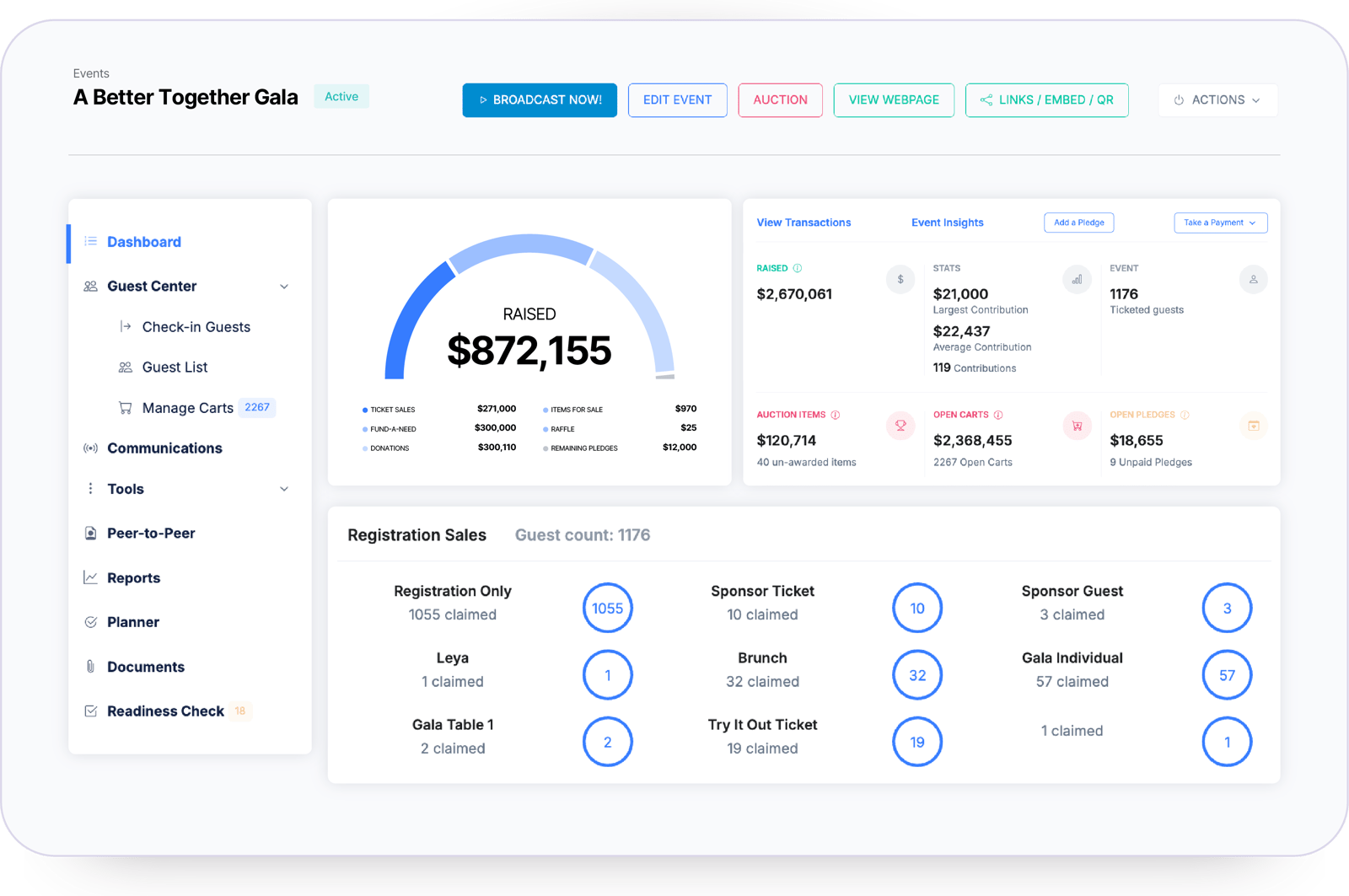Click the Raffle legend color dot

546,430
